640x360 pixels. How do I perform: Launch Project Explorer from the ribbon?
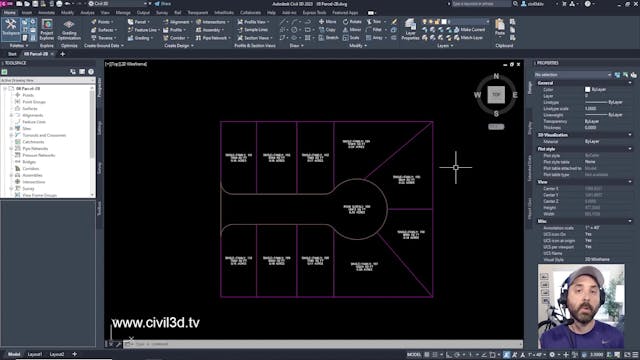(47, 29)
